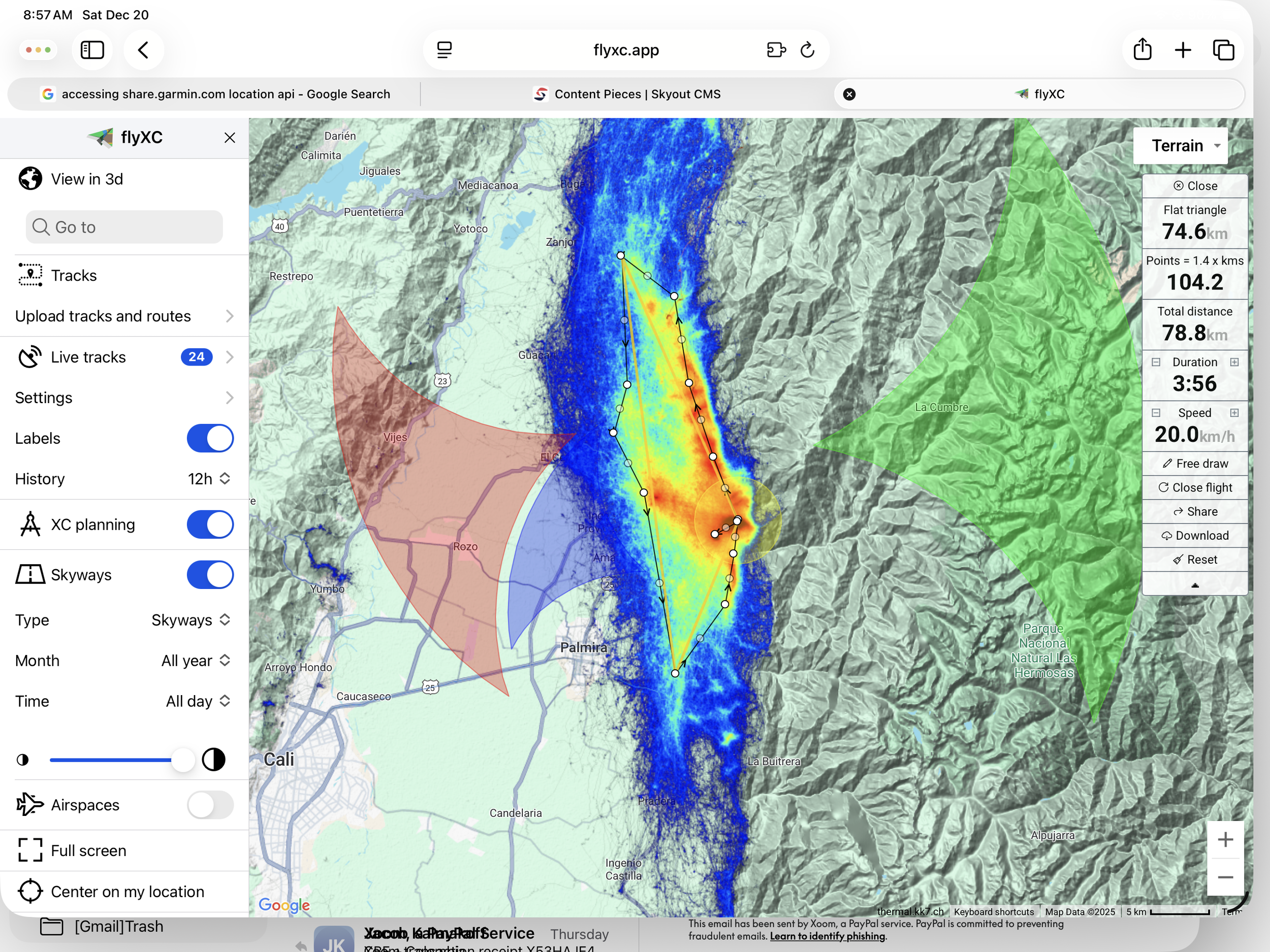Click the Close flight button
The width and height of the screenshot is (1270, 952).
click(1194, 487)
